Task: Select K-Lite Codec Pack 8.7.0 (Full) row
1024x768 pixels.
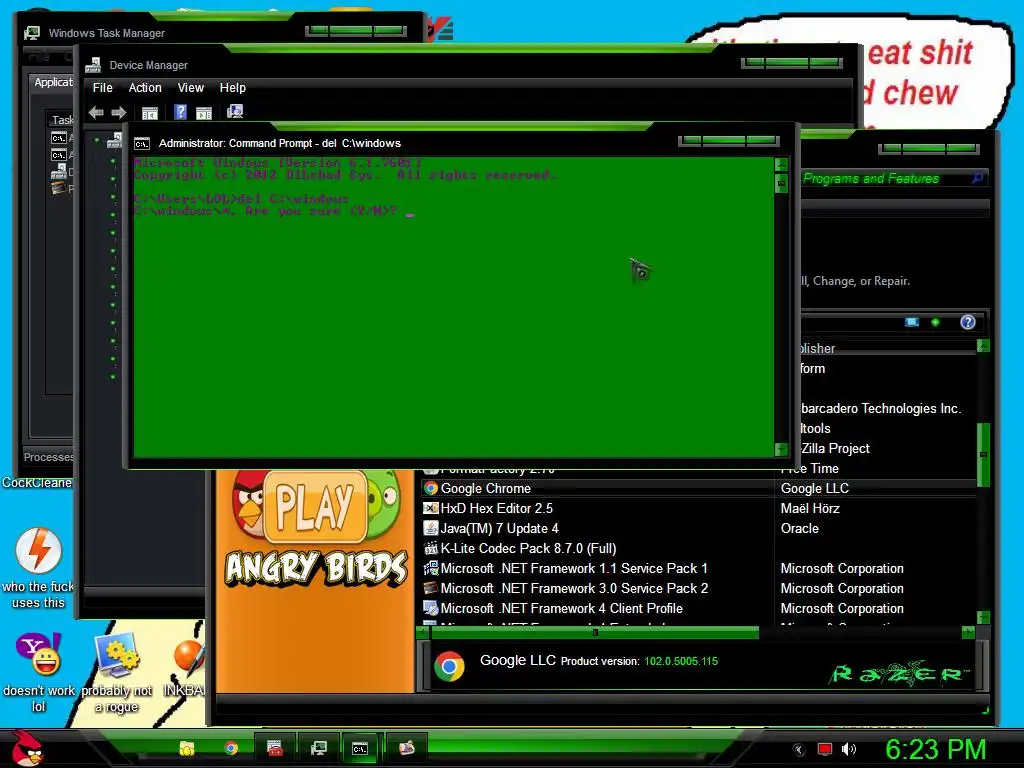Action: 698,548
